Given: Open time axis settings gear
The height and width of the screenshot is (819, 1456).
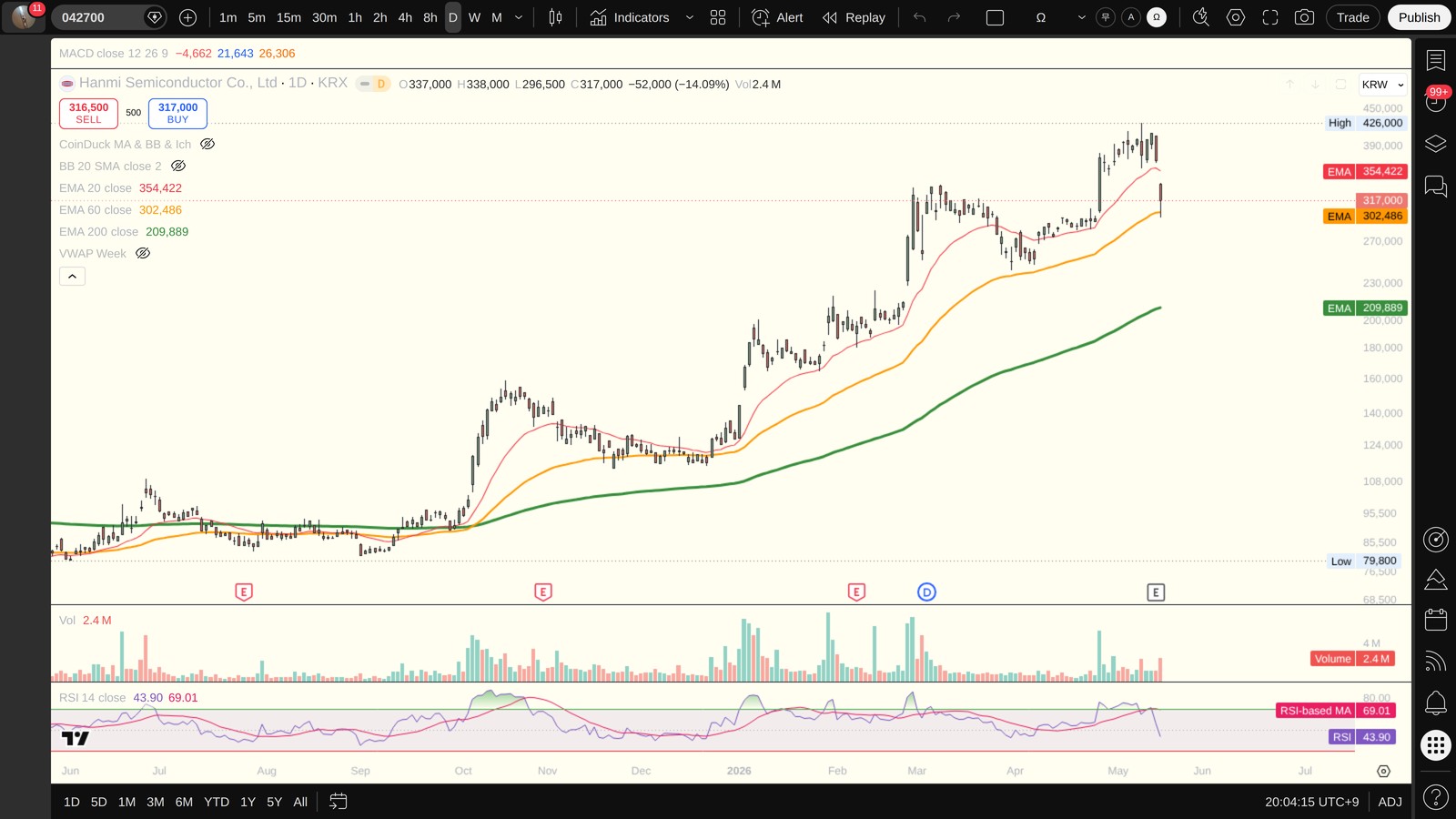Looking at the screenshot, I should click(x=1383, y=771).
